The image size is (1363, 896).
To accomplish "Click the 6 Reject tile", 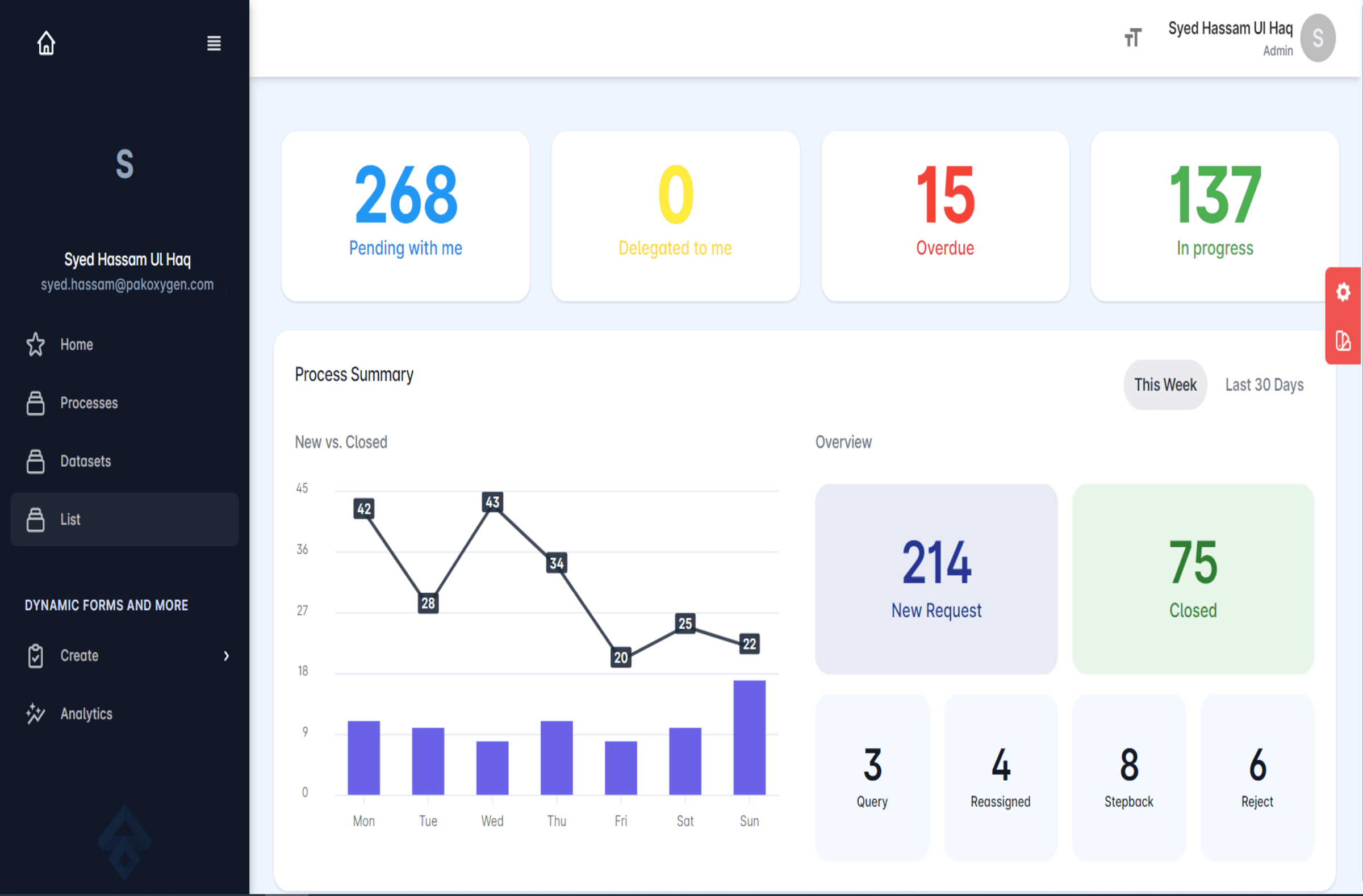I will (x=1257, y=777).
